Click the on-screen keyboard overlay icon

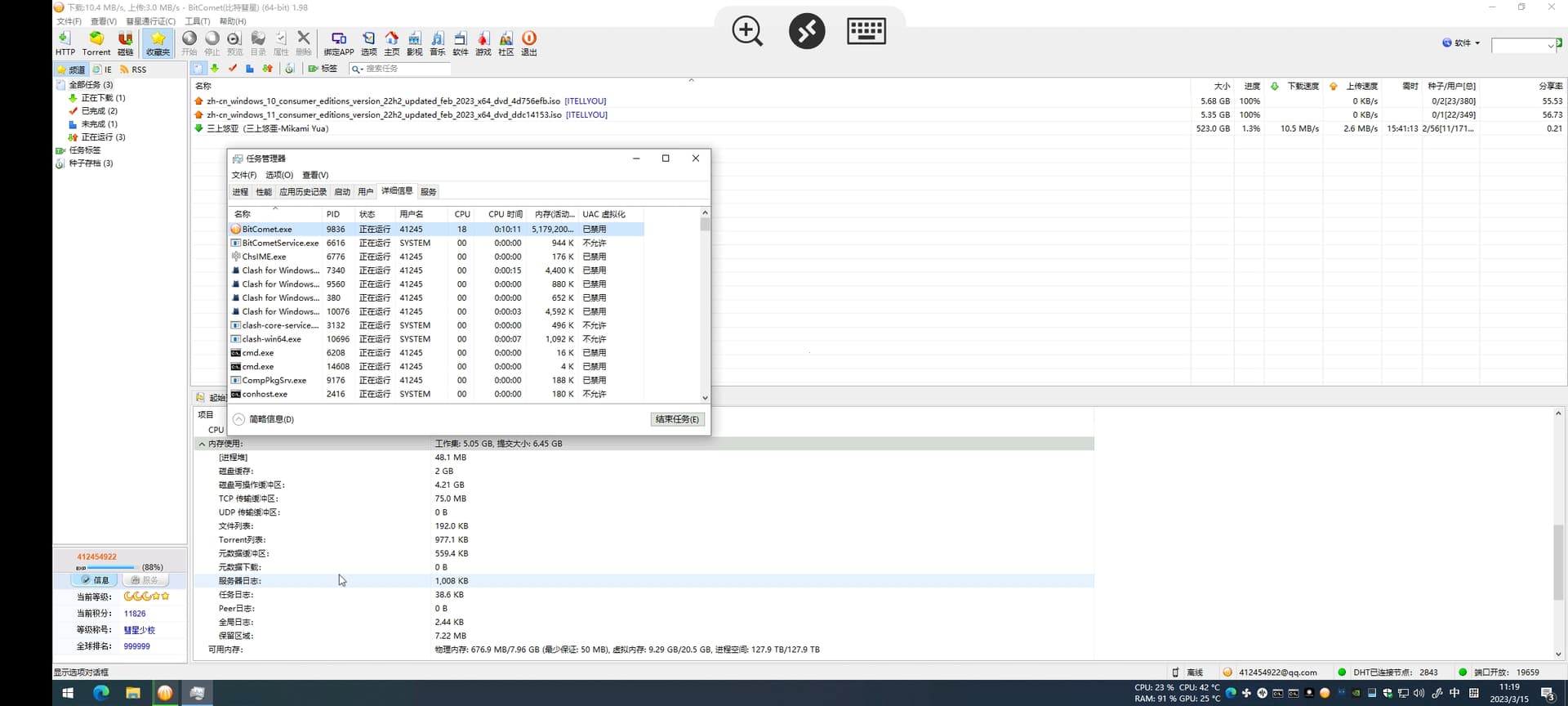866,31
